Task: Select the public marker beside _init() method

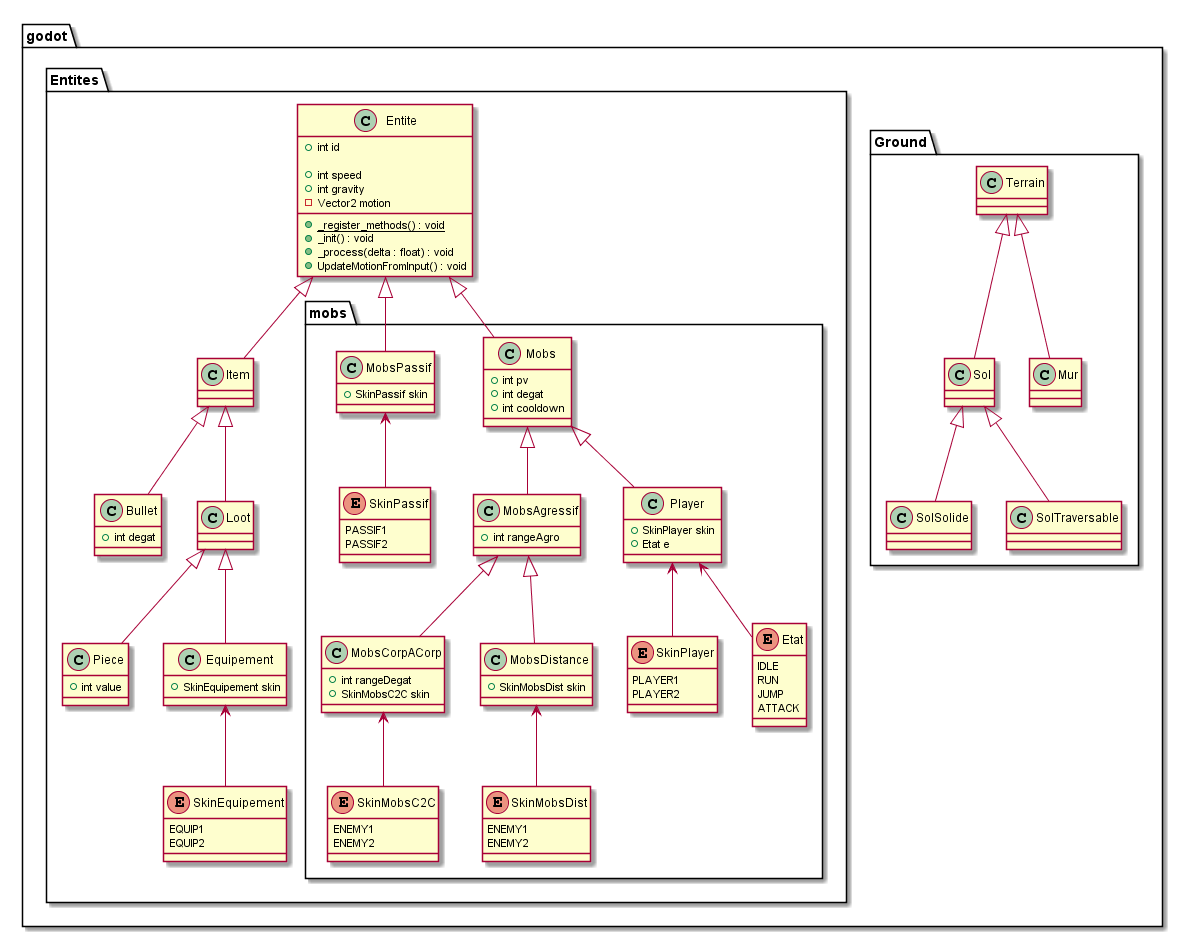Action: (x=308, y=239)
